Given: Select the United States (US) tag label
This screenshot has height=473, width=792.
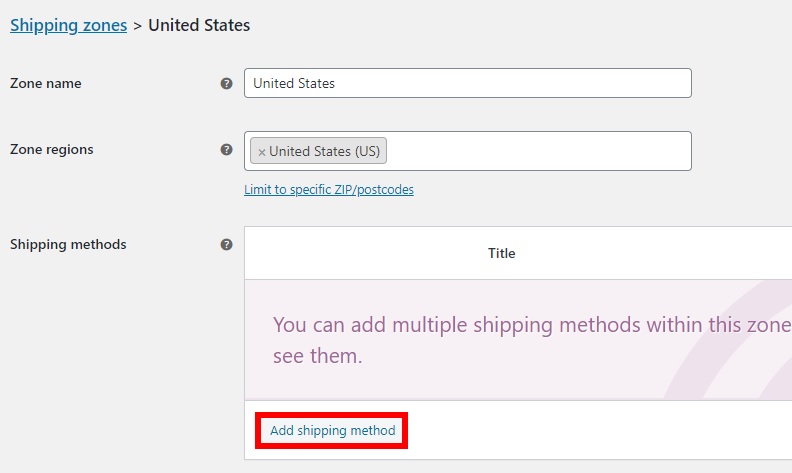Looking at the screenshot, I should coord(324,152).
